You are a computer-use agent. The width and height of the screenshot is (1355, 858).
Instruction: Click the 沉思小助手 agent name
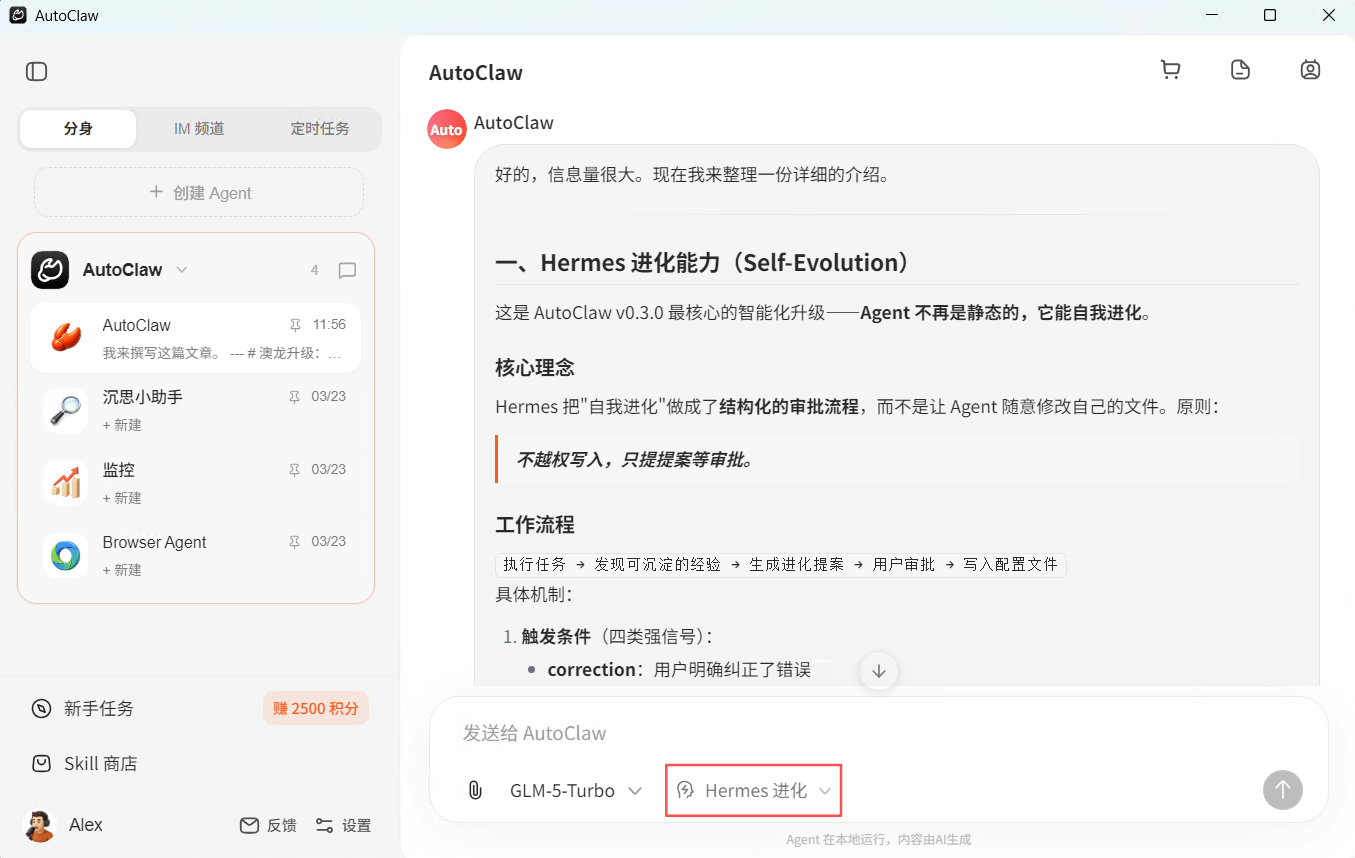(x=143, y=397)
